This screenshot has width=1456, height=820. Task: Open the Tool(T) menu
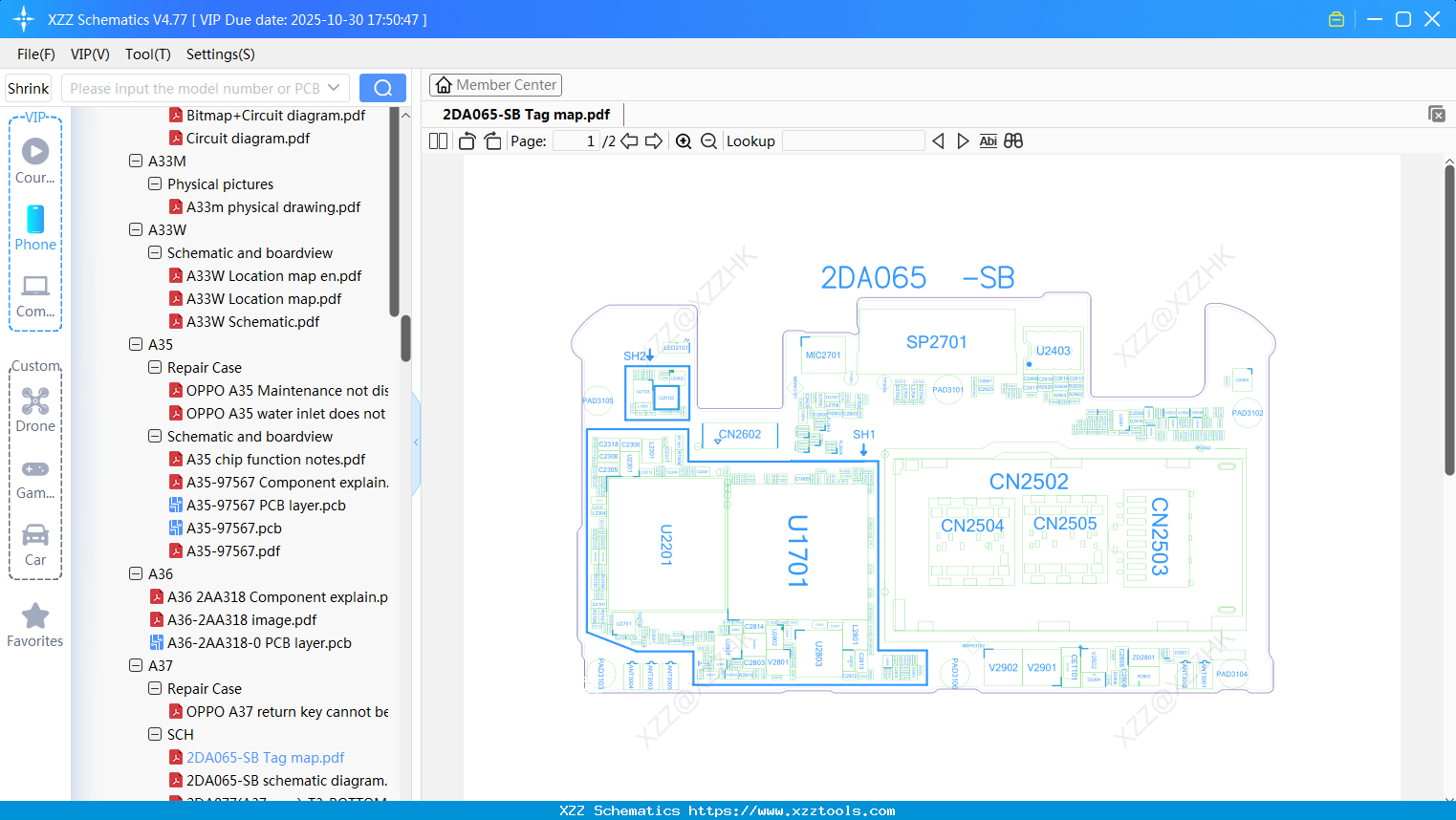coord(148,54)
